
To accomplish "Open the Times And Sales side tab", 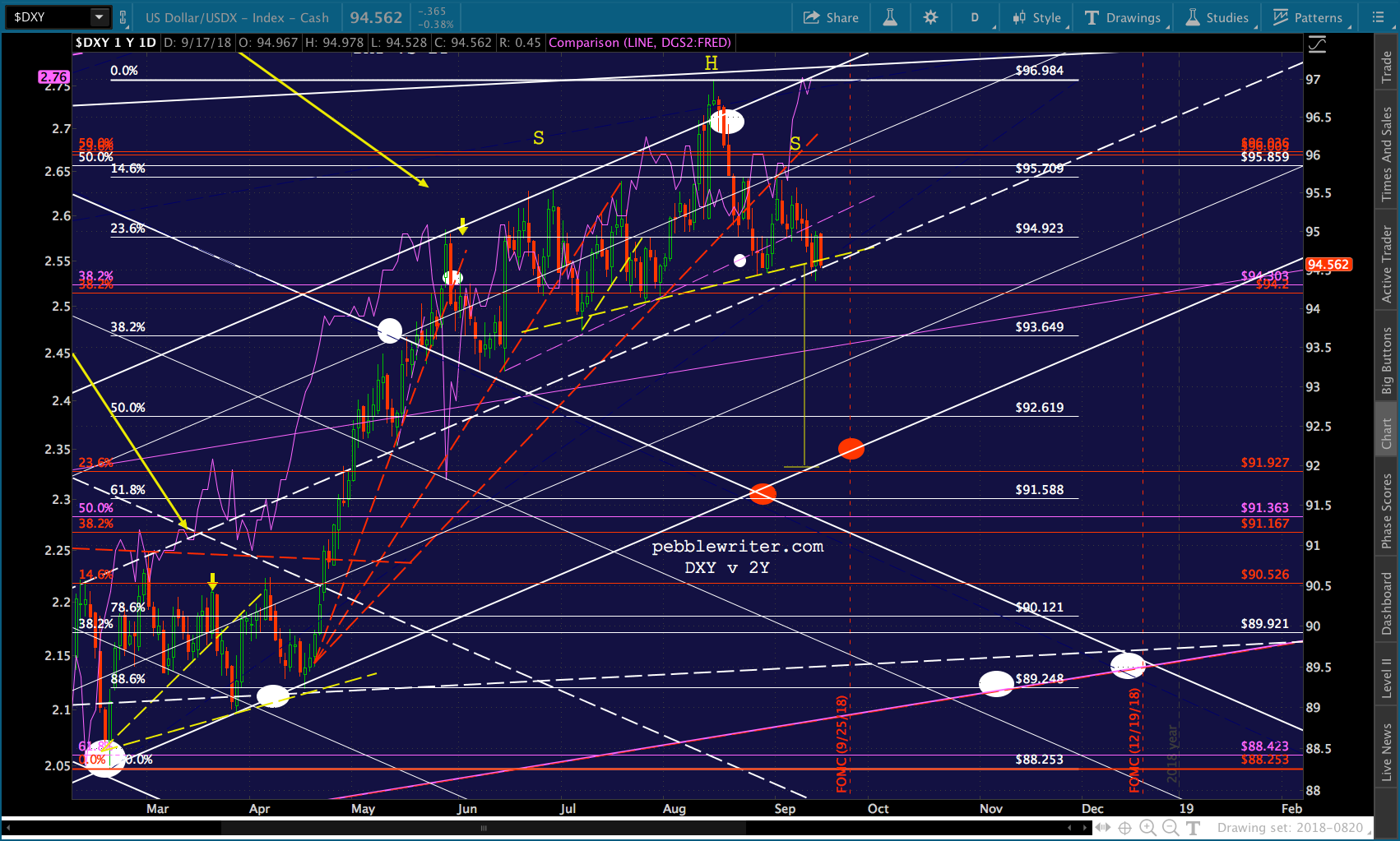I will (x=1387, y=154).
